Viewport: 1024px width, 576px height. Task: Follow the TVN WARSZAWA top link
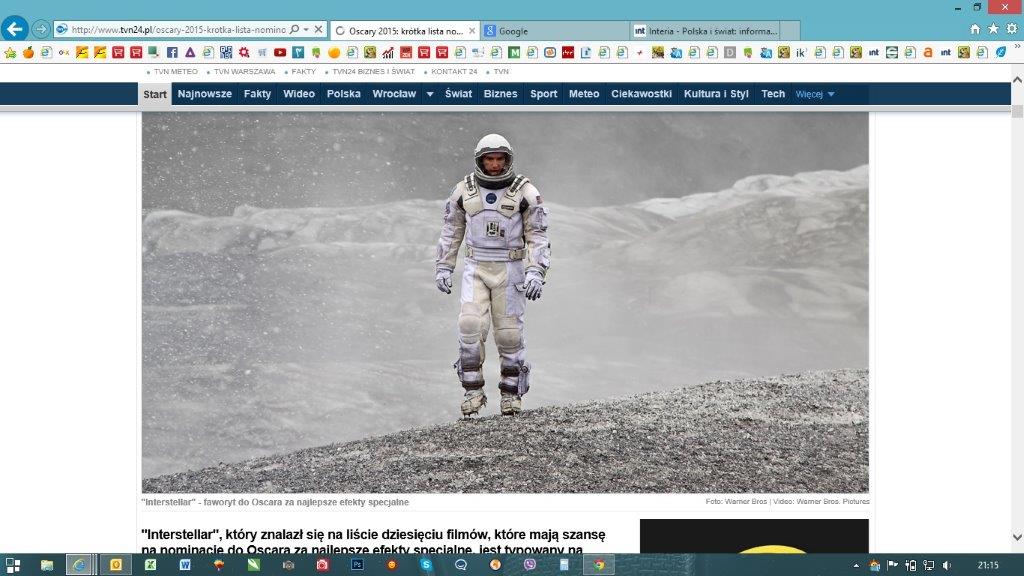click(x=244, y=72)
